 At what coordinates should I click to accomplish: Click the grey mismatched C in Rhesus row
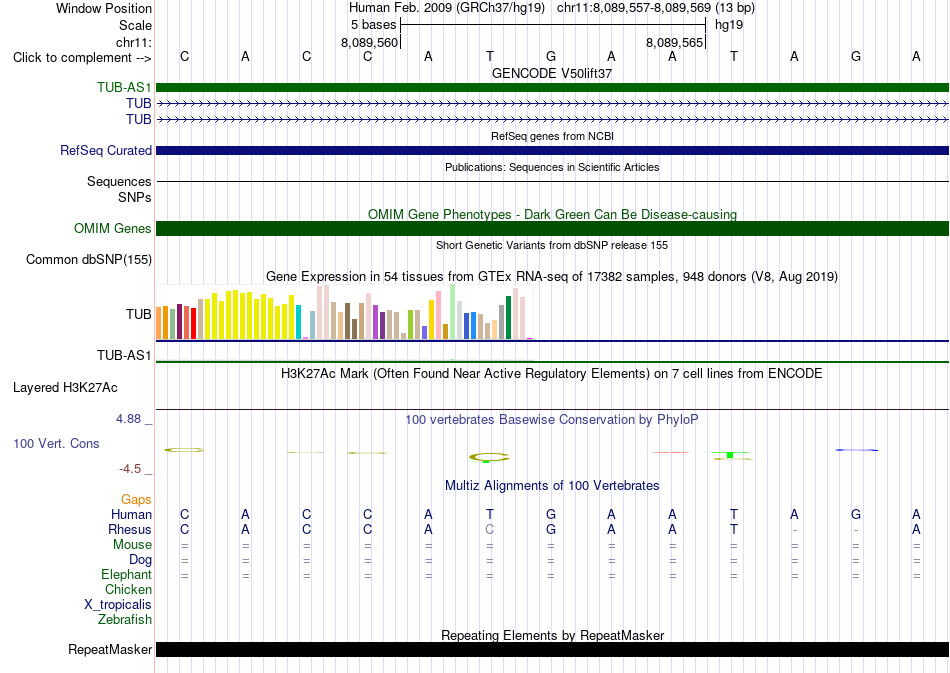pyautogui.click(x=490, y=529)
